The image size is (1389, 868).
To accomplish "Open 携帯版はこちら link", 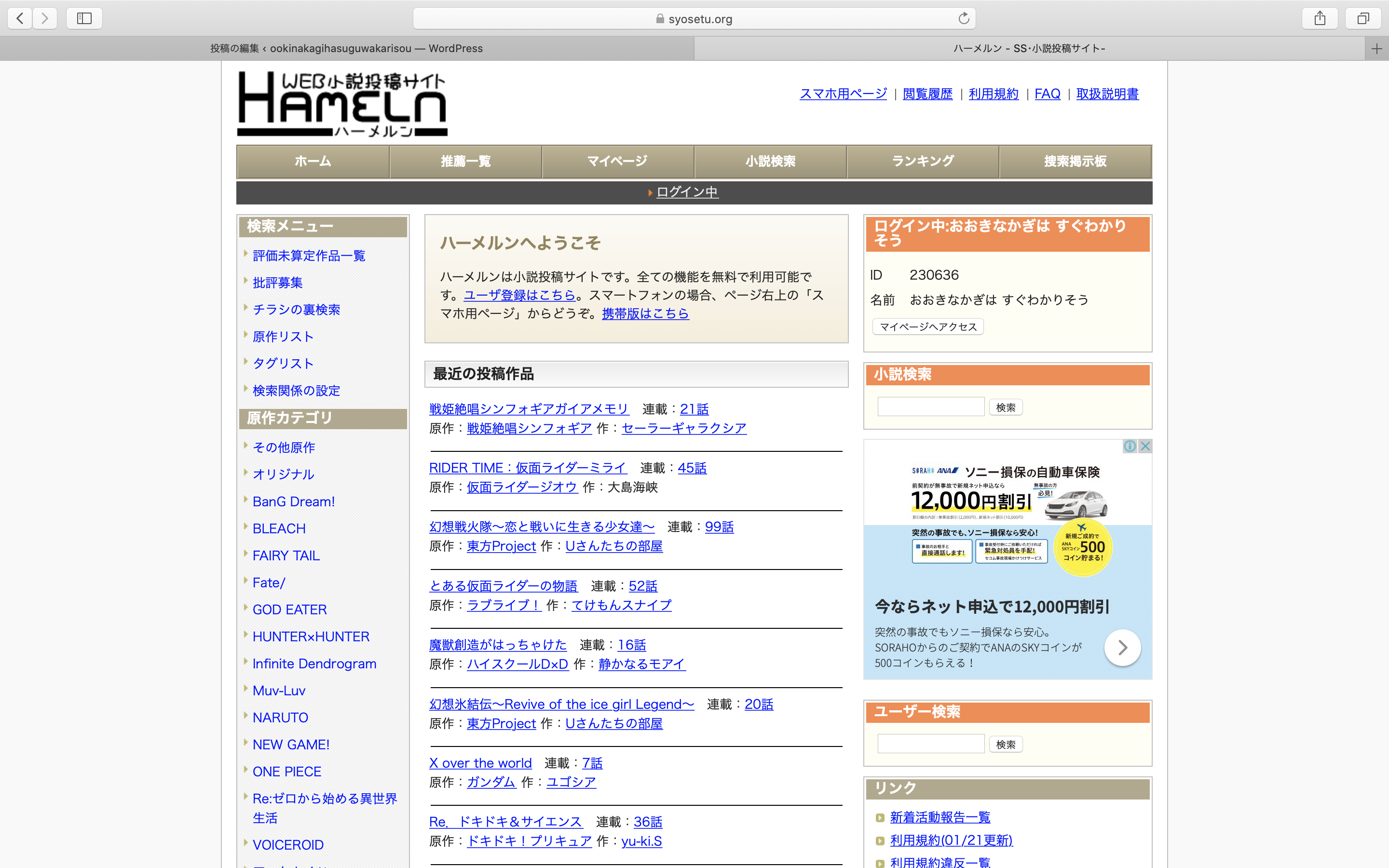I will click(x=645, y=313).
